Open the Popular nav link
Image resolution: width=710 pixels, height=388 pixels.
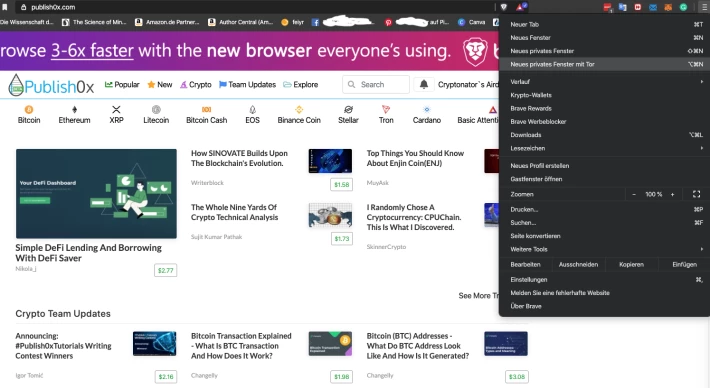coord(122,85)
